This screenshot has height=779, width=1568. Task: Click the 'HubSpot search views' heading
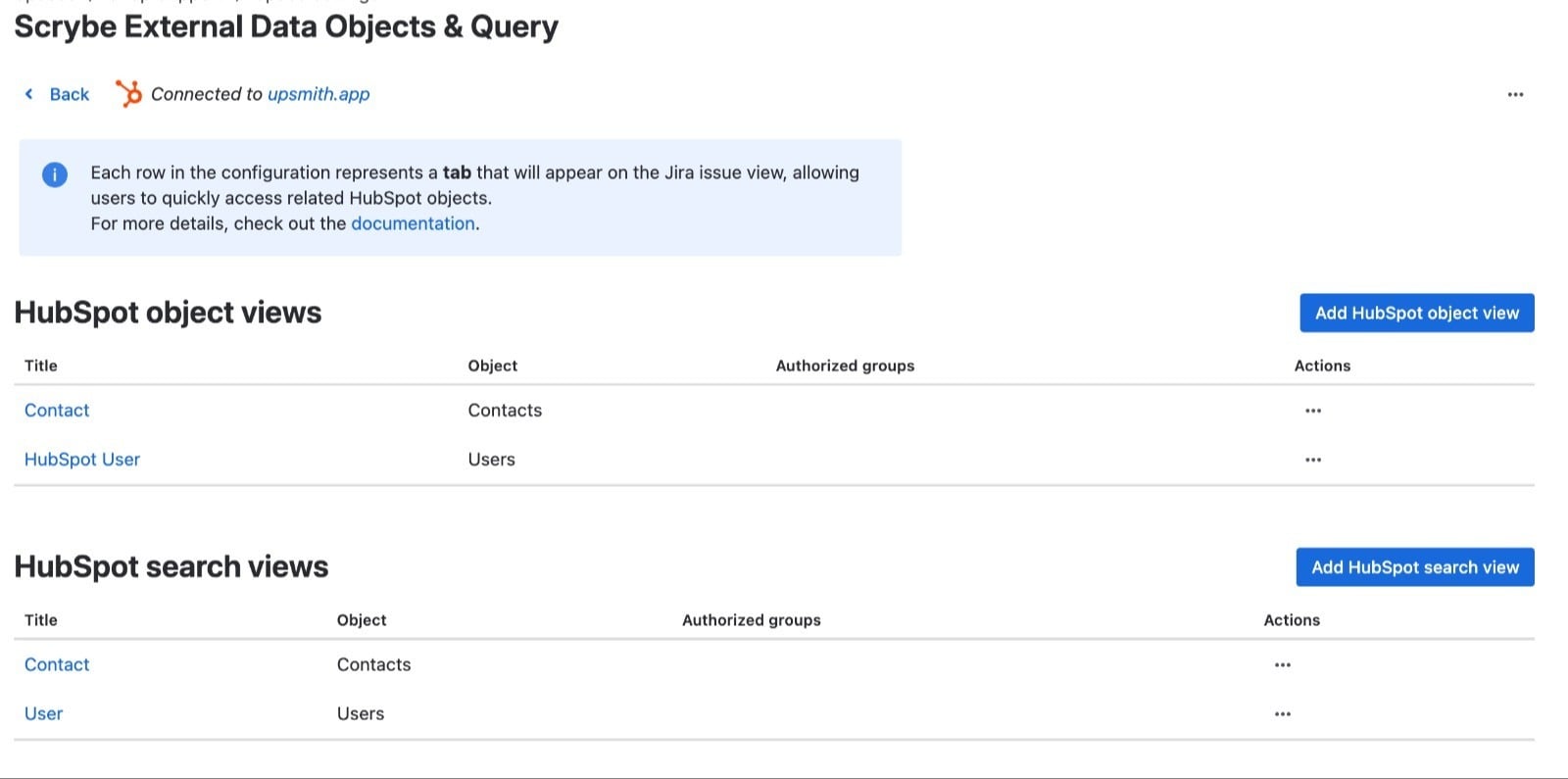[171, 566]
